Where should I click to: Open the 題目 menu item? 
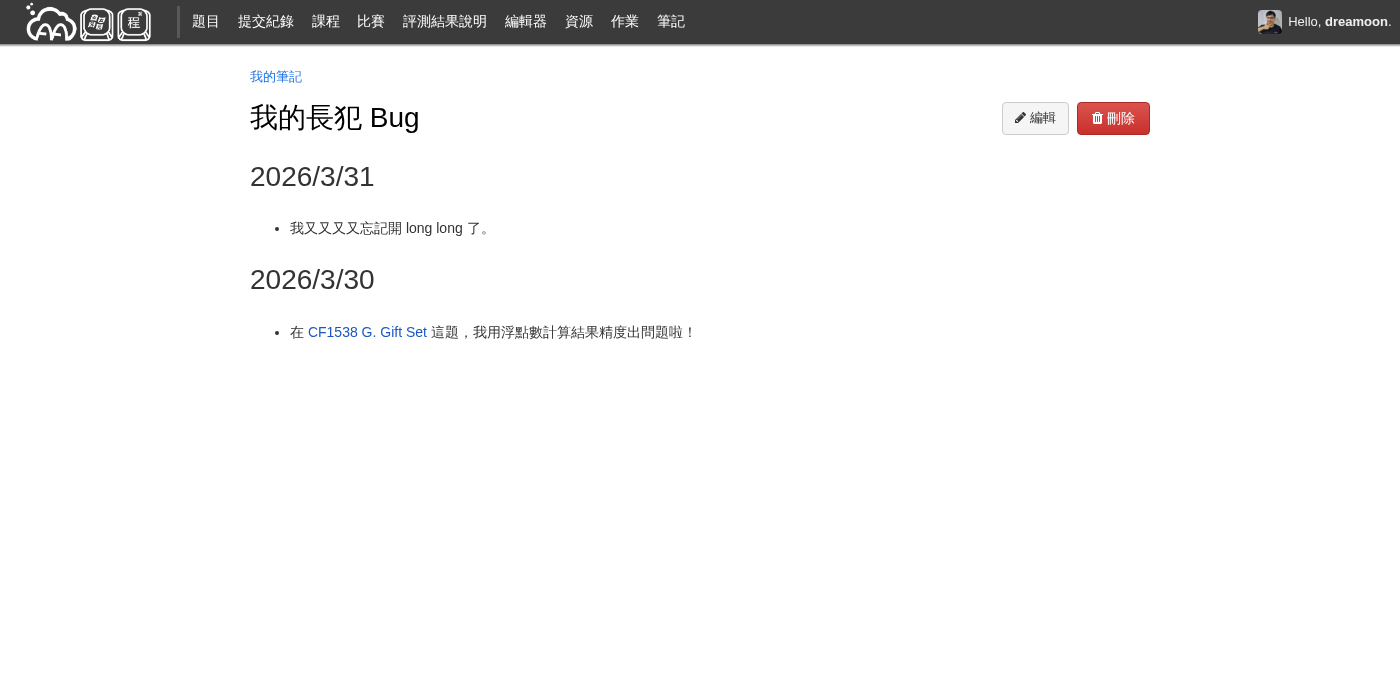[206, 21]
